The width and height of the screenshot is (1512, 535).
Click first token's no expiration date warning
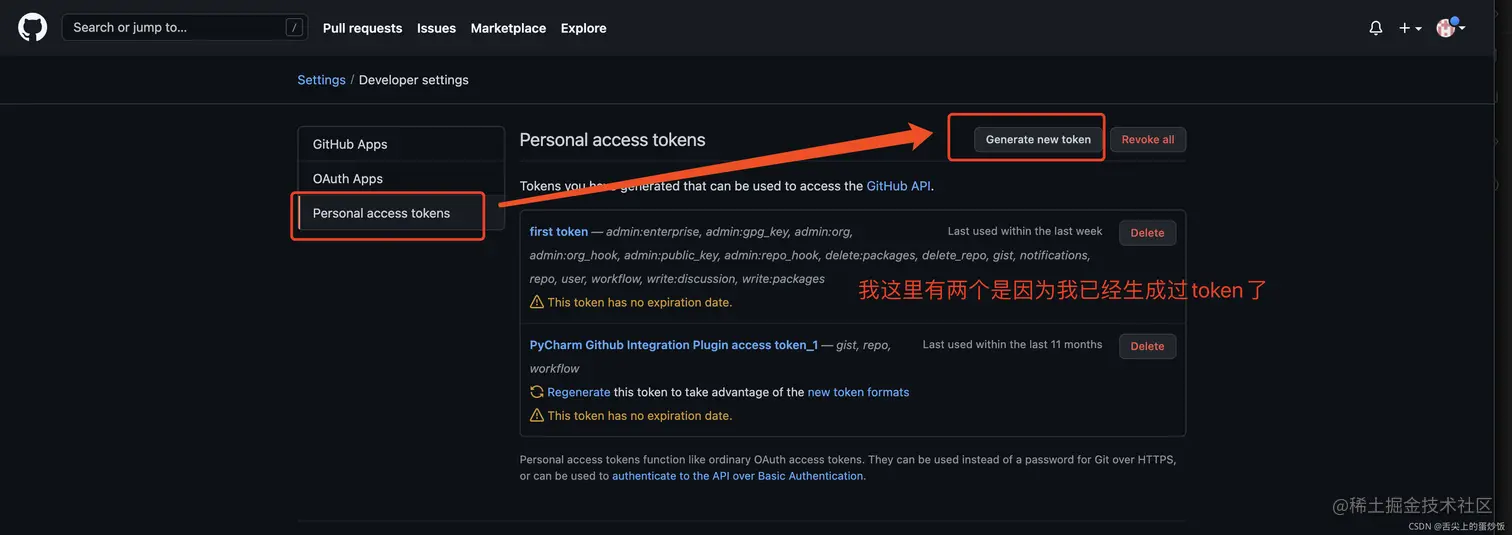point(639,302)
